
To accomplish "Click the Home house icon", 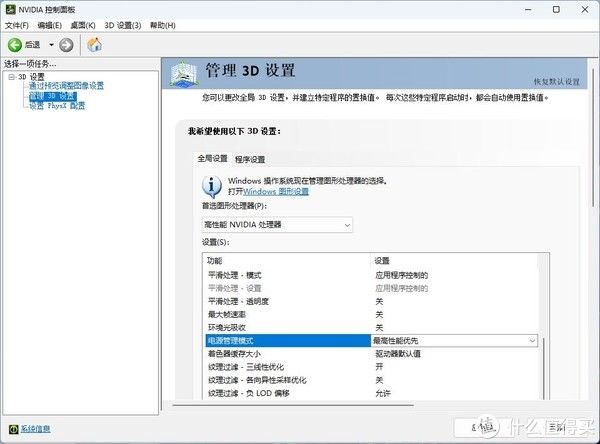I will (x=95, y=45).
